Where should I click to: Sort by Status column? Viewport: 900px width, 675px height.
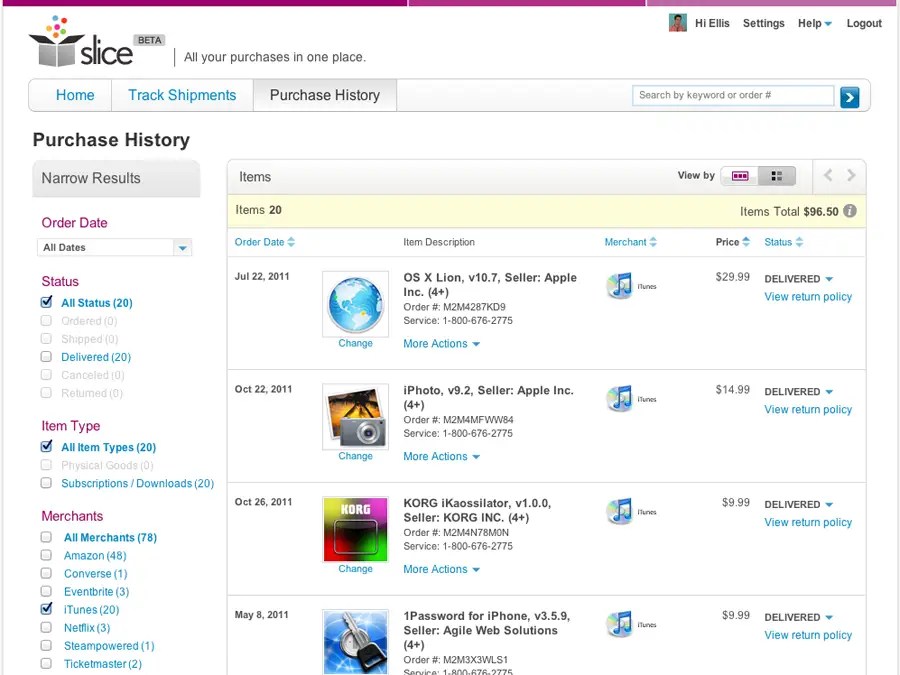pyautogui.click(x=783, y=242)
